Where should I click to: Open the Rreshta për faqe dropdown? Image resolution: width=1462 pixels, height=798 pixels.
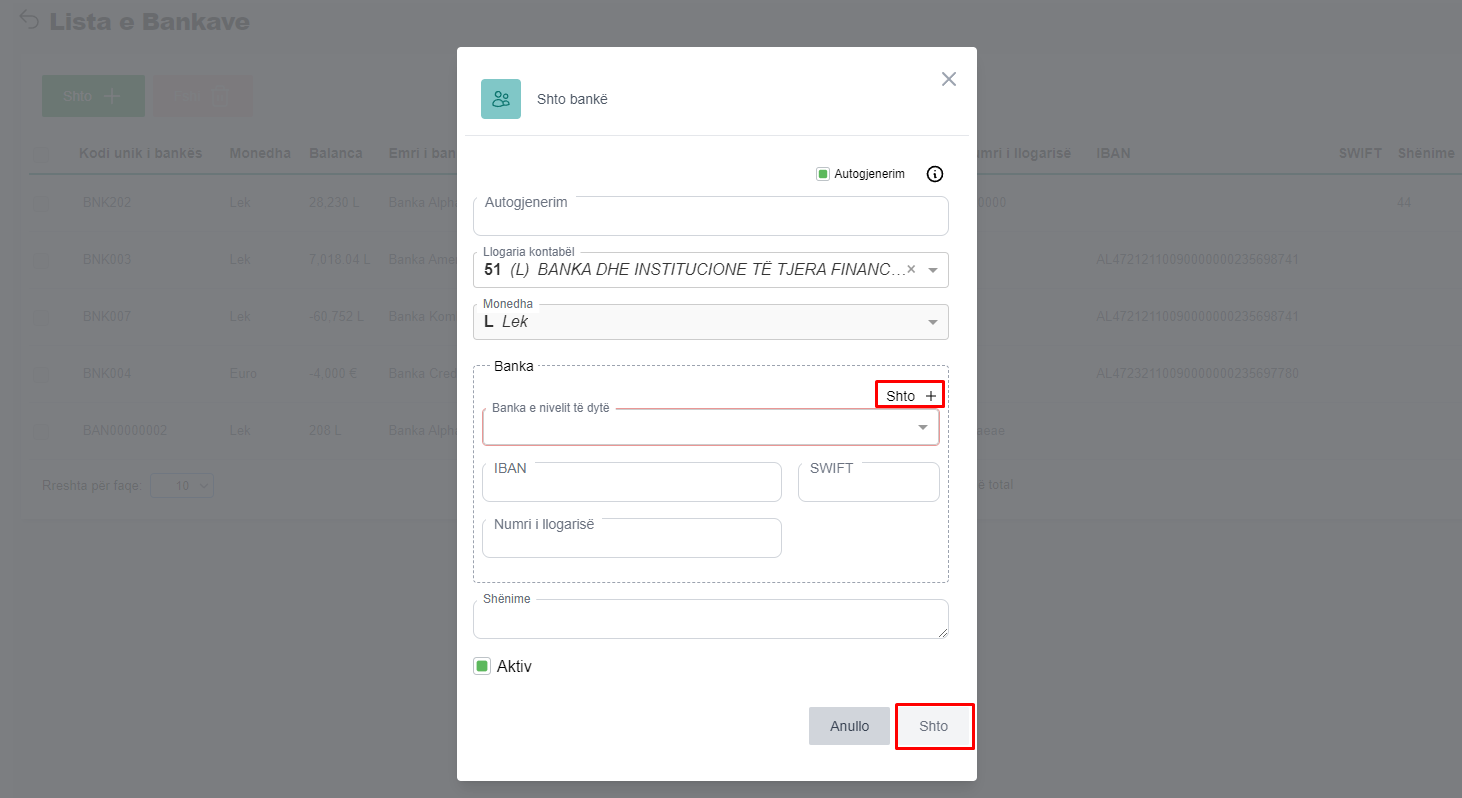tap(182, 485)
